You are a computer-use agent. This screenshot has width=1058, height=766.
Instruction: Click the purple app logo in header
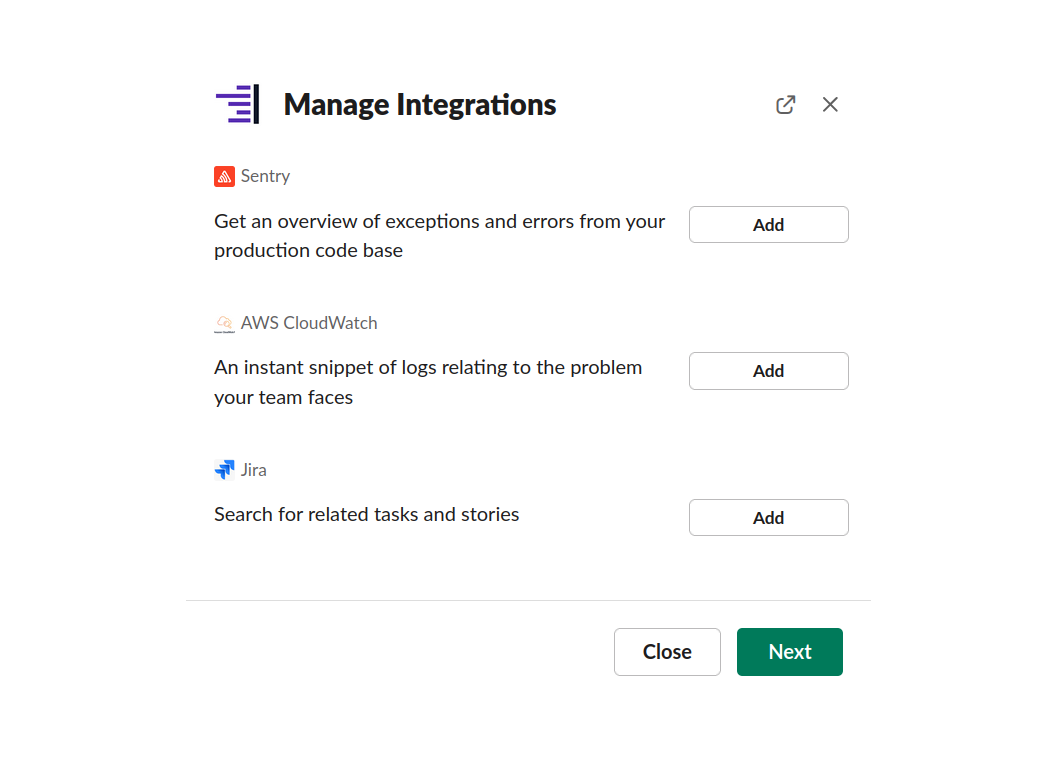click(238, 105)
